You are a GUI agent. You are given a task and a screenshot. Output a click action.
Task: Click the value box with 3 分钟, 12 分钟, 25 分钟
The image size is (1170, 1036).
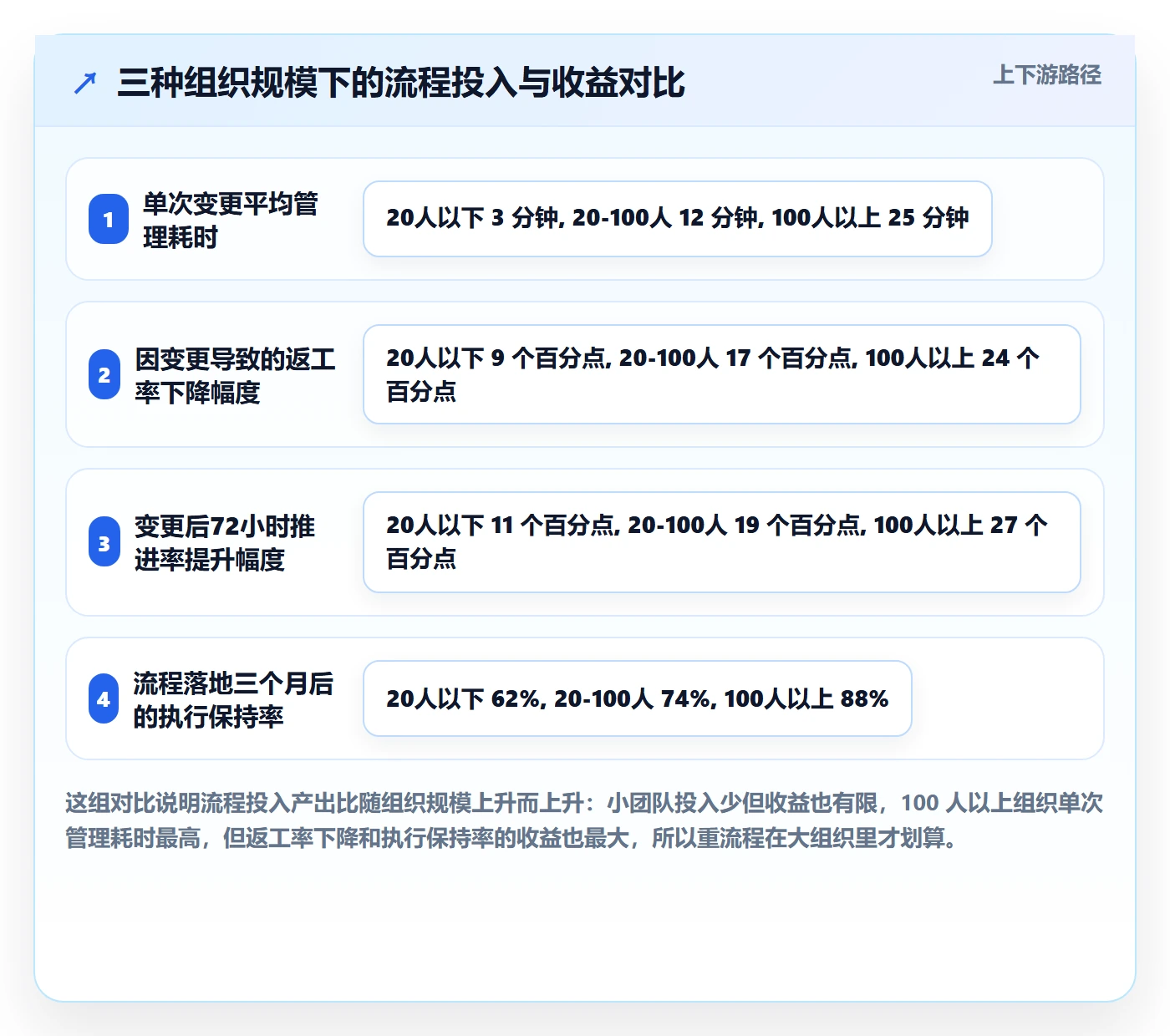tap(678, 219)
